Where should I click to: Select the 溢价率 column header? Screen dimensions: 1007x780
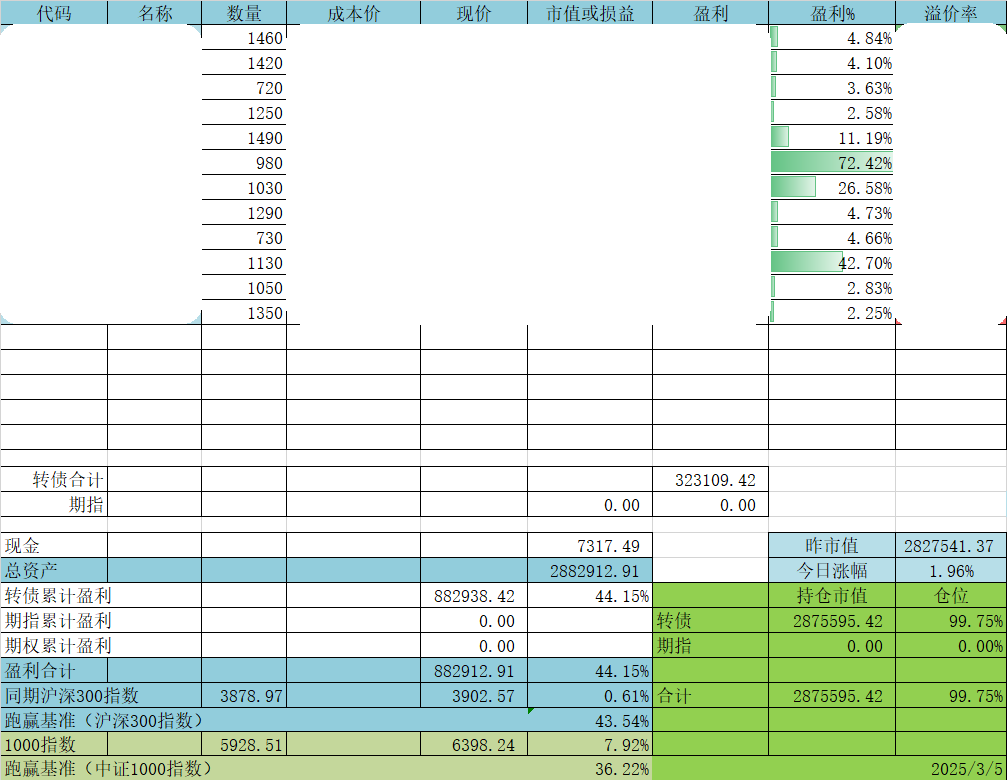pos(951,13)
